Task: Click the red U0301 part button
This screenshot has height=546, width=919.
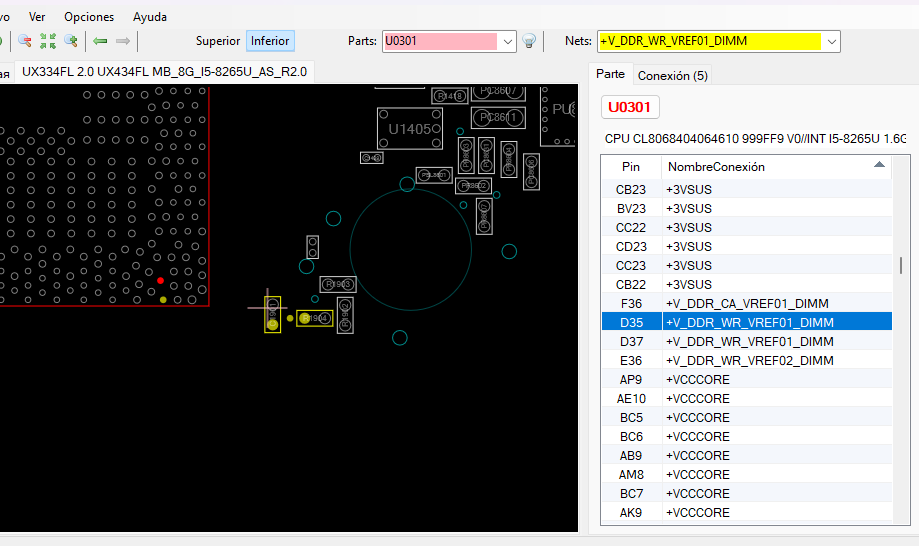Action: coord(630,107)
